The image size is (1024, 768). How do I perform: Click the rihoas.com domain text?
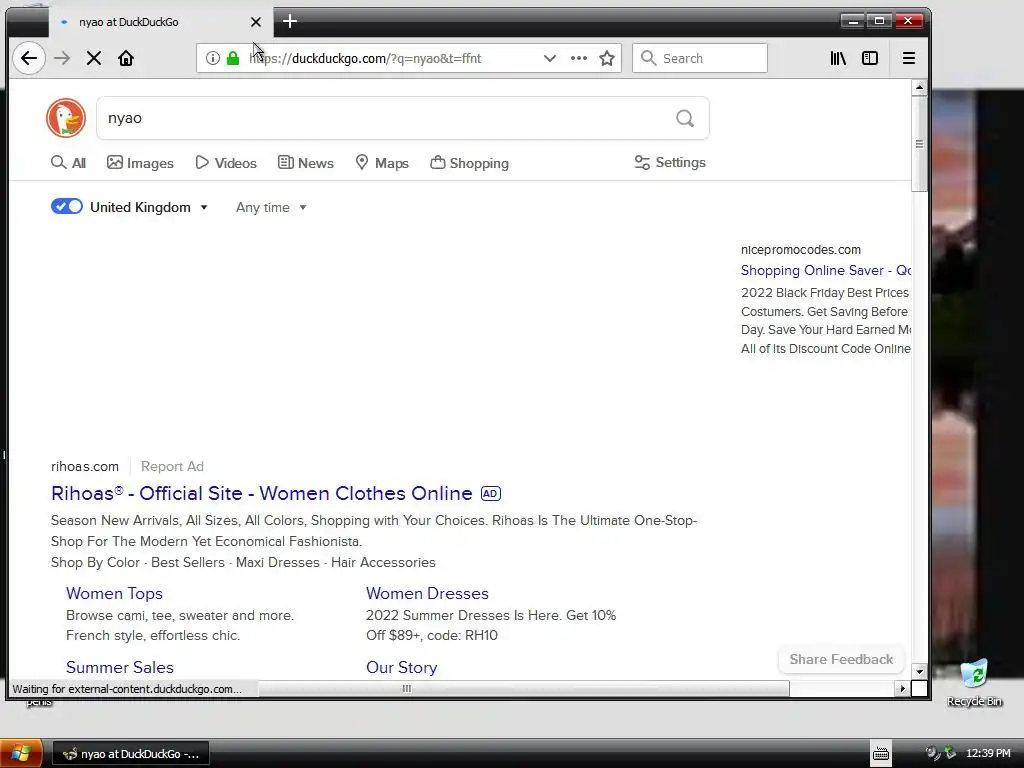85,466
